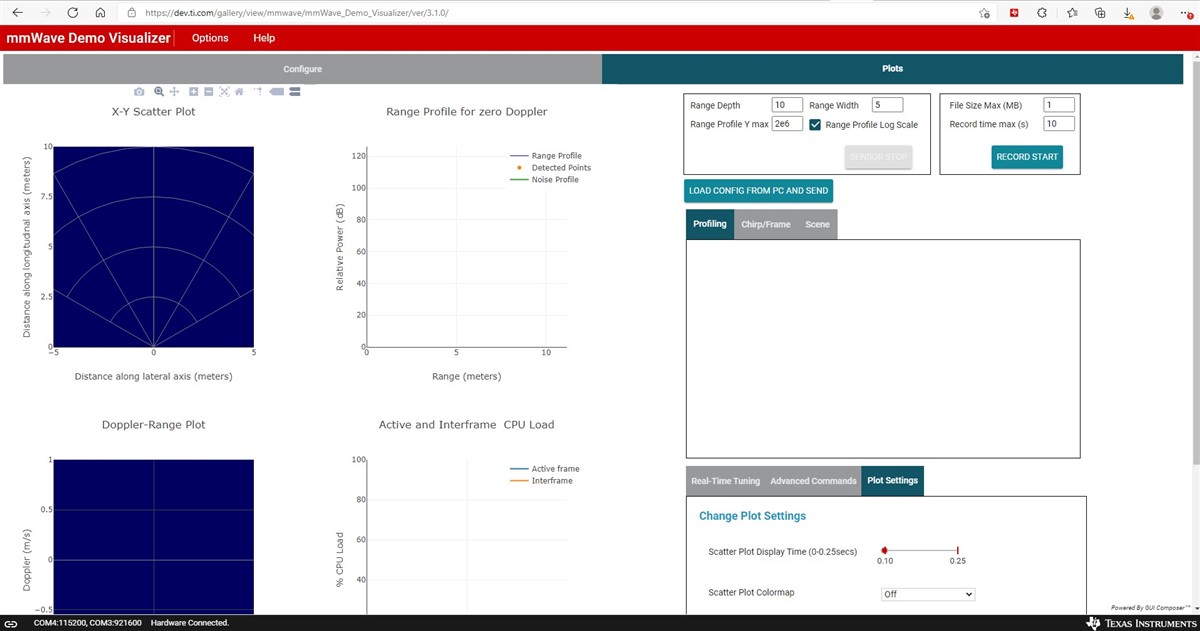1200x631 pixels.
Task: Open browser Downloads
Action: [x=1128, y=13]
